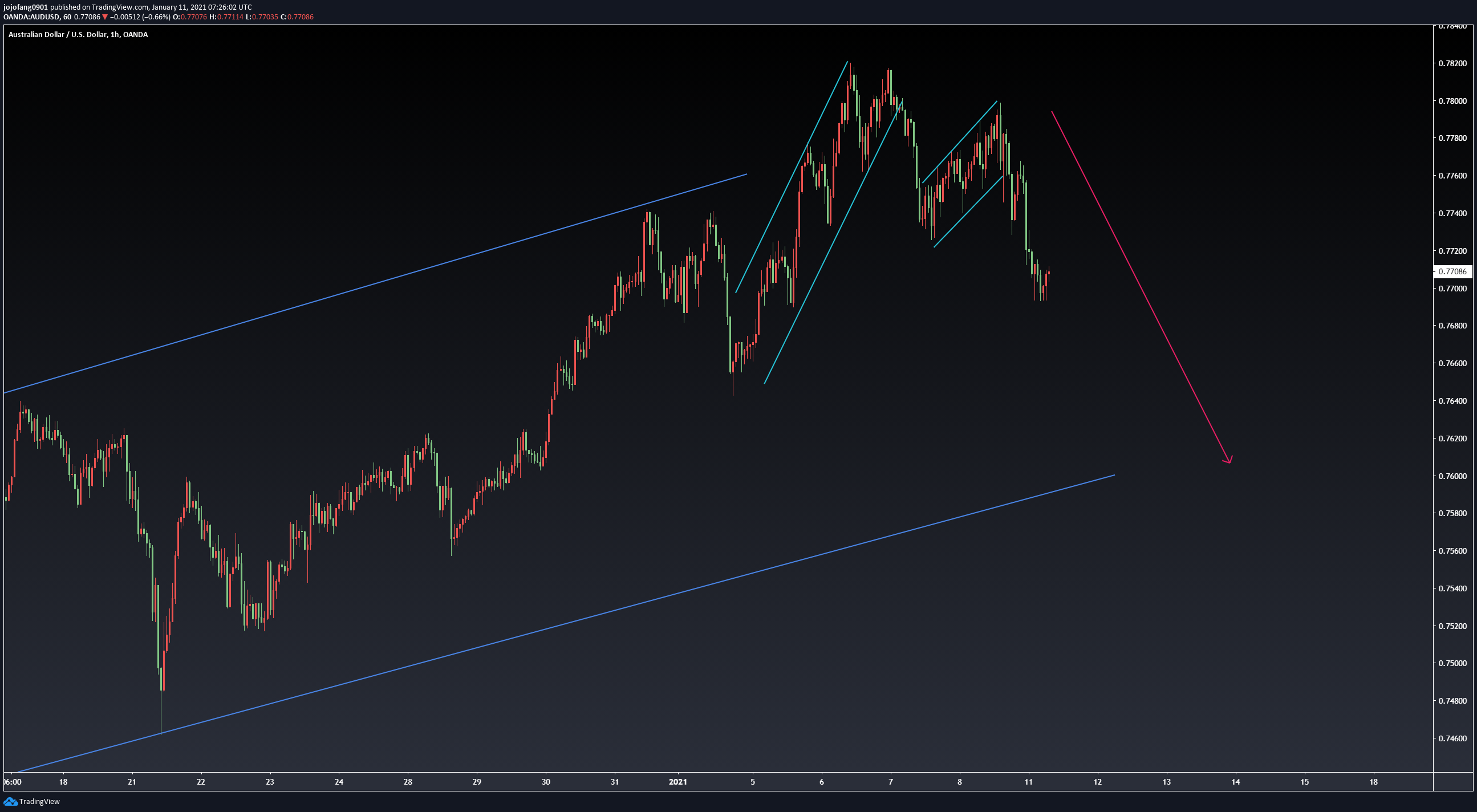Click the 0.77400 price axis label

[x=1452, y=213]
